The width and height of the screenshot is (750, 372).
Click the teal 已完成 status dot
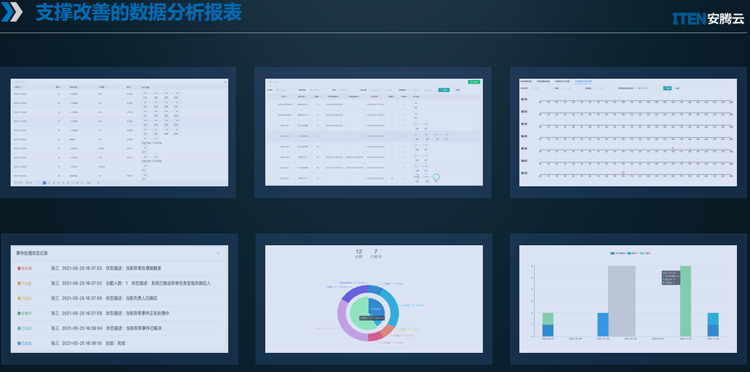click(19, 328)
